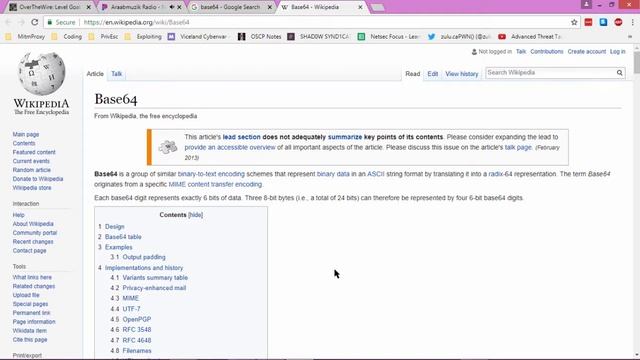Jump to the Design contents entry

click(114, 227)
